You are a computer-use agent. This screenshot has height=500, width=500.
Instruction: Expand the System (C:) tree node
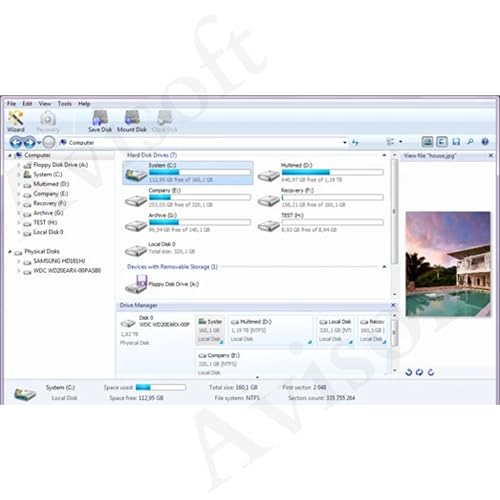pyautogui.click(x=19, y=174)
